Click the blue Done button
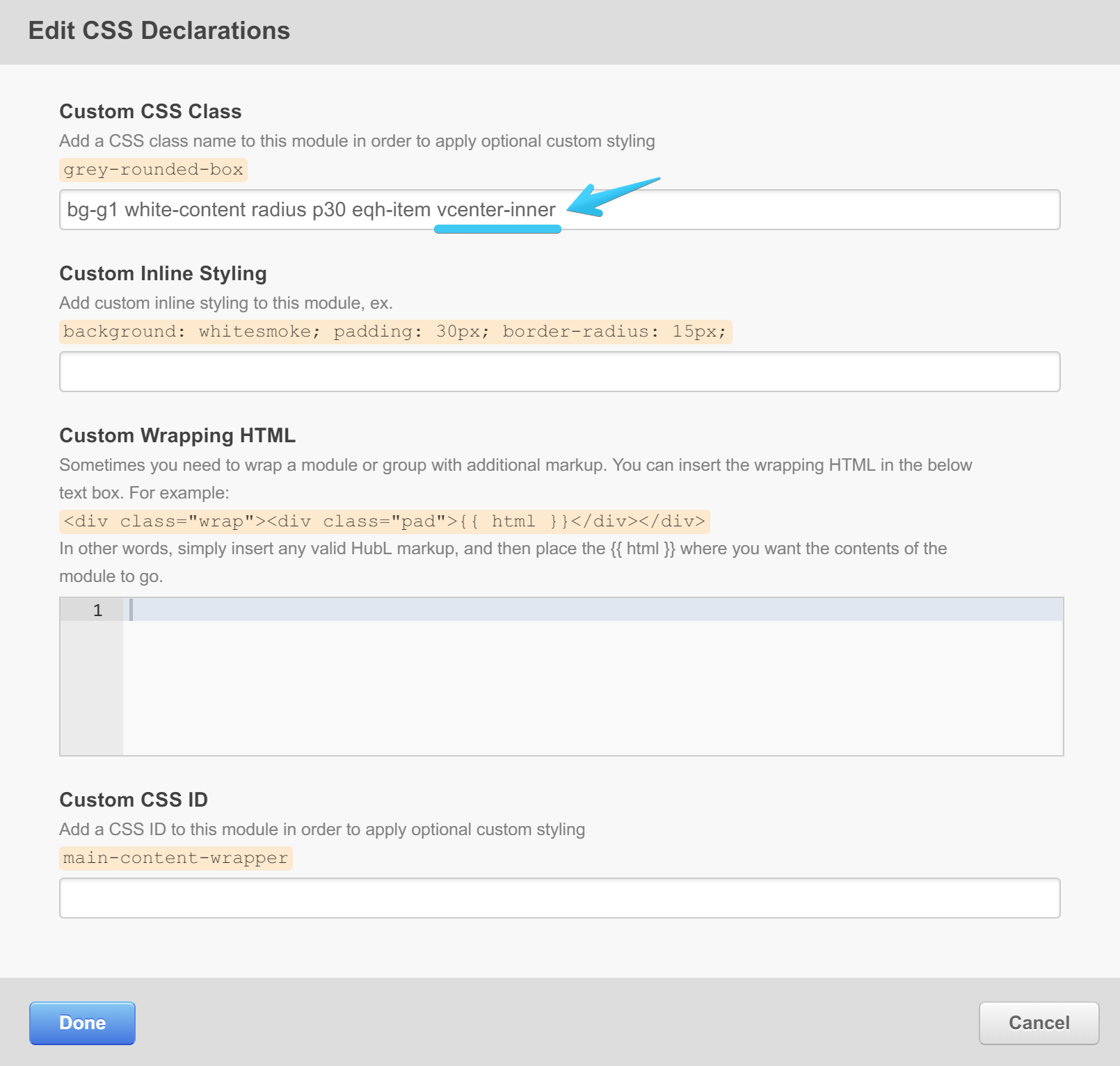Image resolution: width=1120 pixels, height=1066 pixels. [x=82, y=1023]
